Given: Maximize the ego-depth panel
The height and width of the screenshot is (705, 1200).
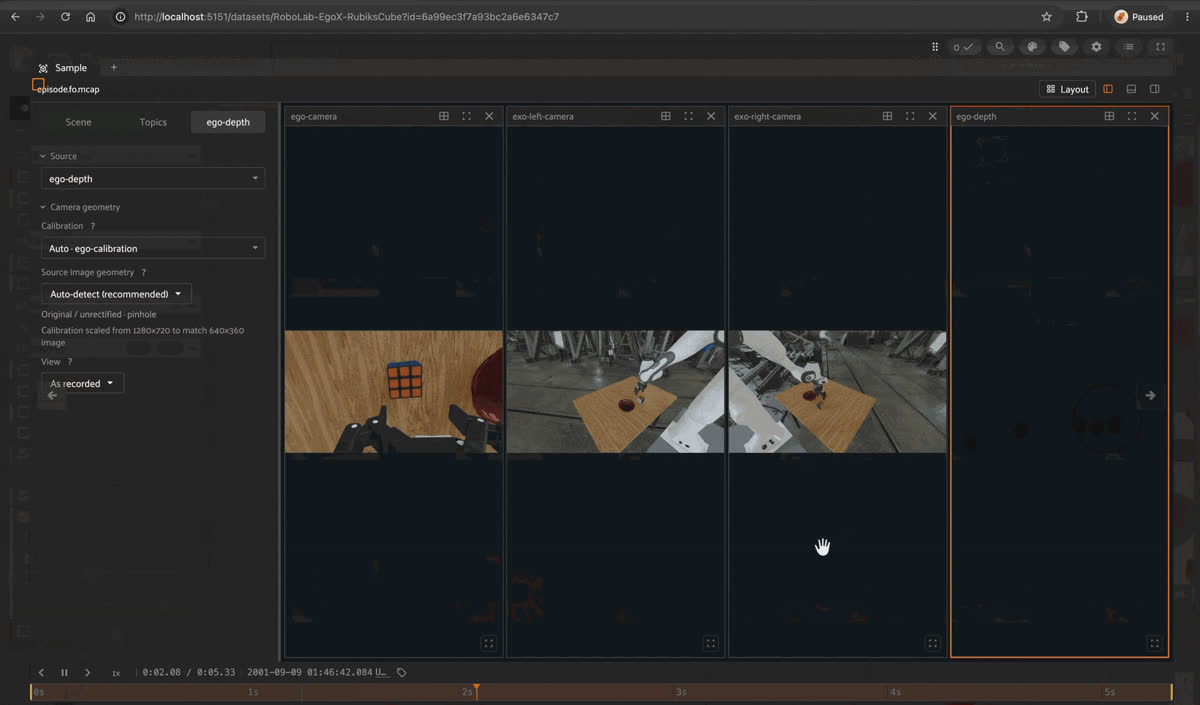Looking at the screenshot, I should pyautogui.click(x=1132, y=116).
